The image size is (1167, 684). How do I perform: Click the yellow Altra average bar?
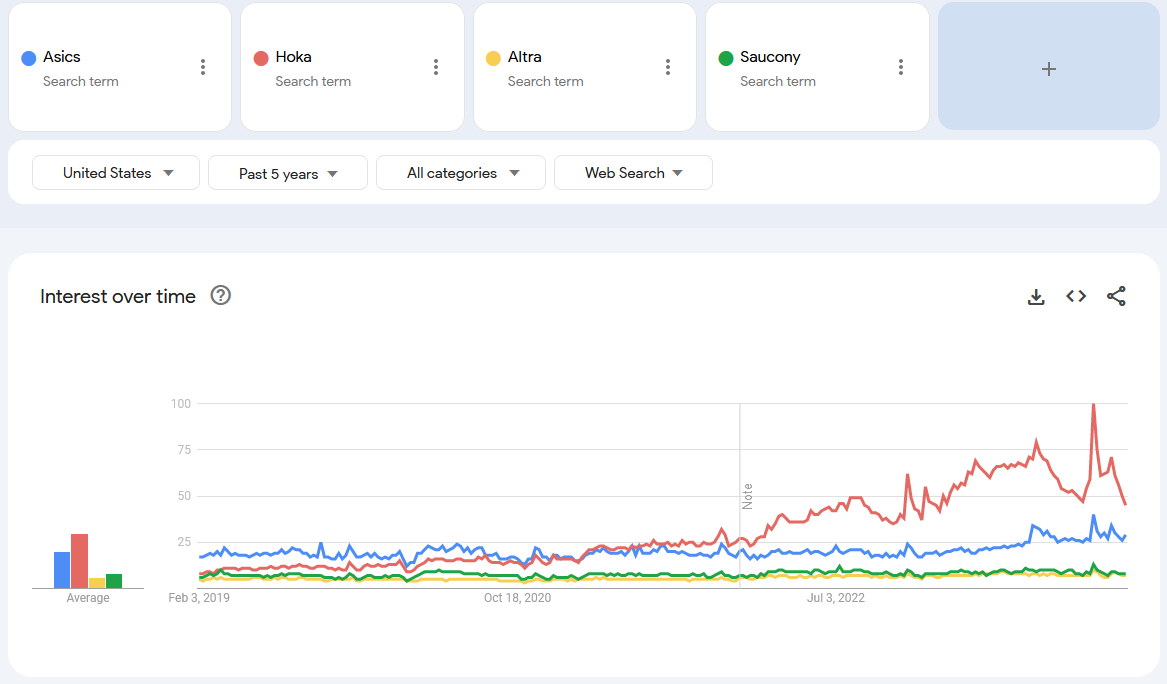tap(97, 584)
